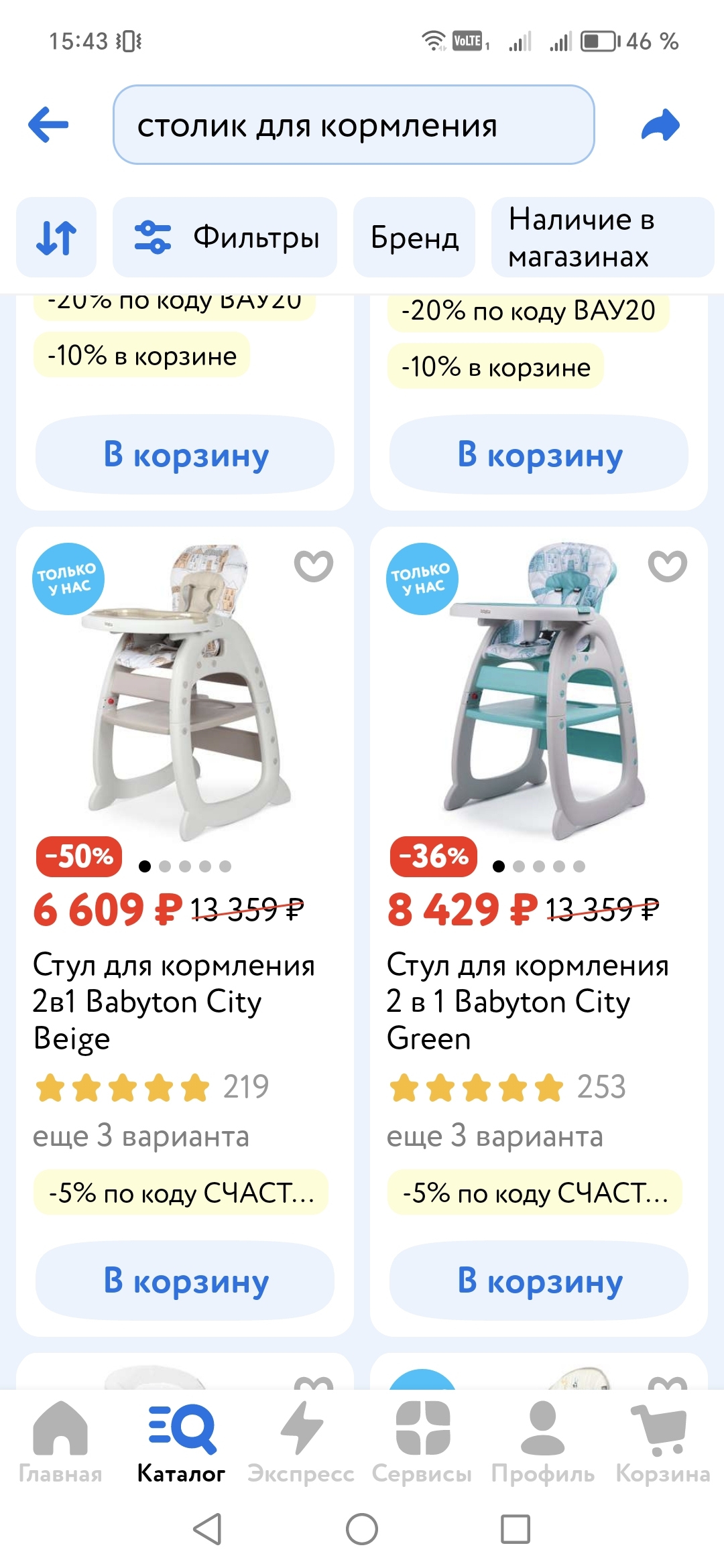Open the Экспресс lightning tab

tap(301, 1442)
